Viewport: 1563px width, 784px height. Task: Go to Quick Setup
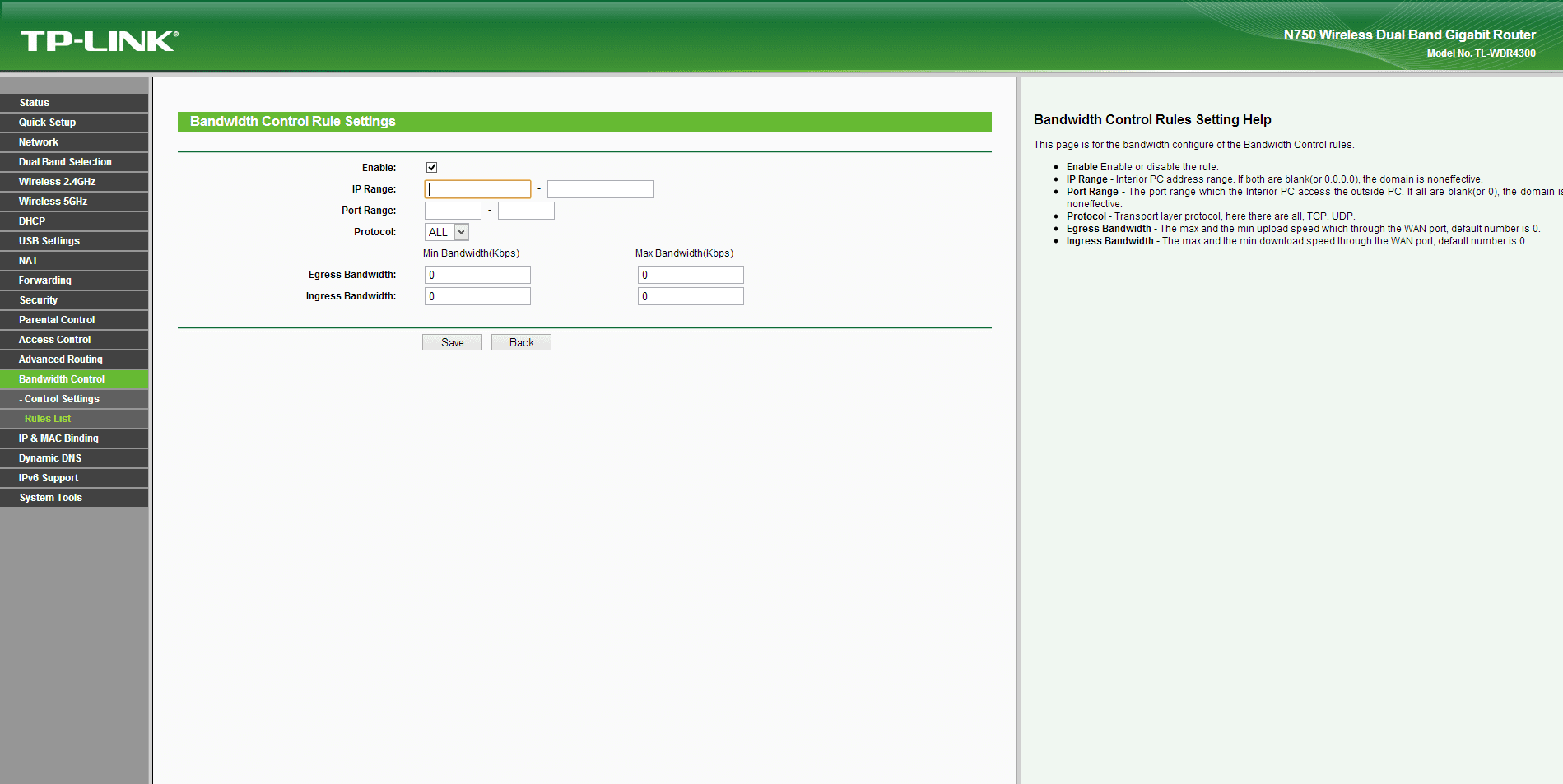point(74,123)
